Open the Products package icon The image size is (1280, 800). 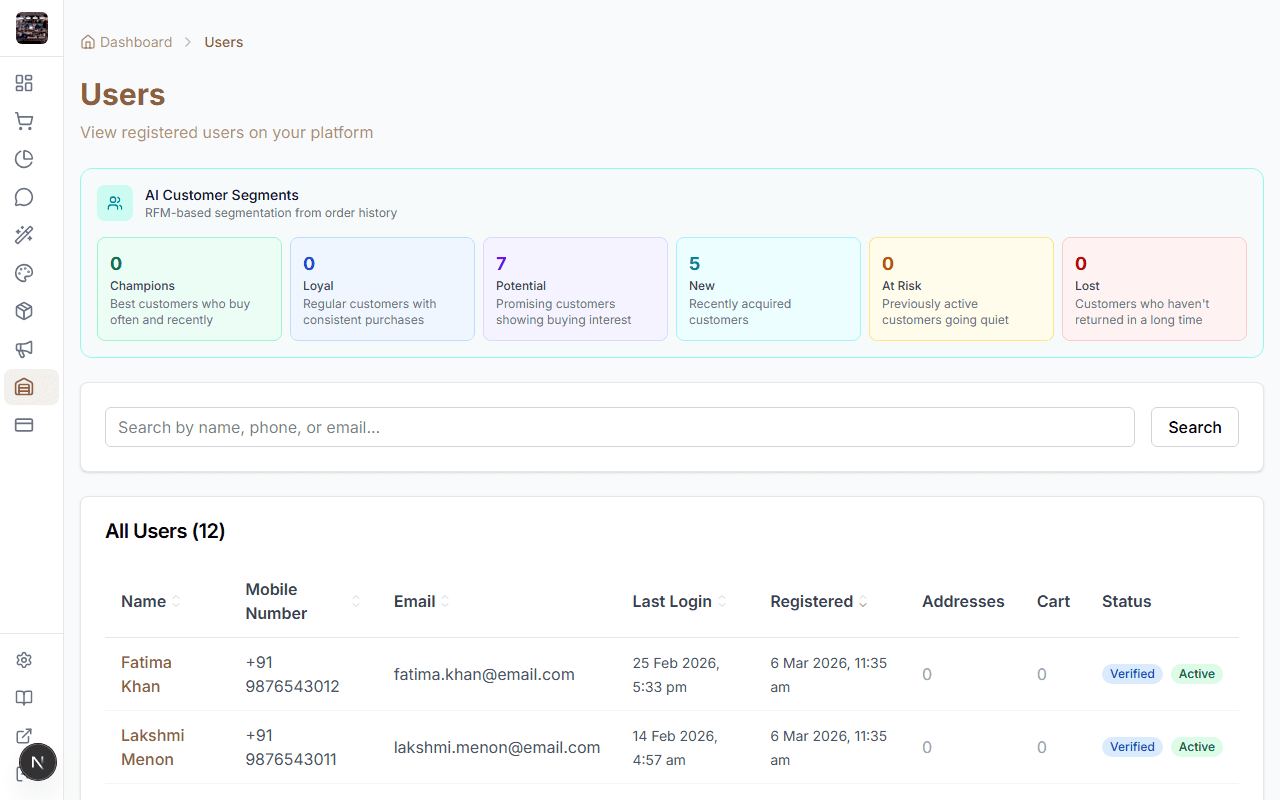click(24, 311)
